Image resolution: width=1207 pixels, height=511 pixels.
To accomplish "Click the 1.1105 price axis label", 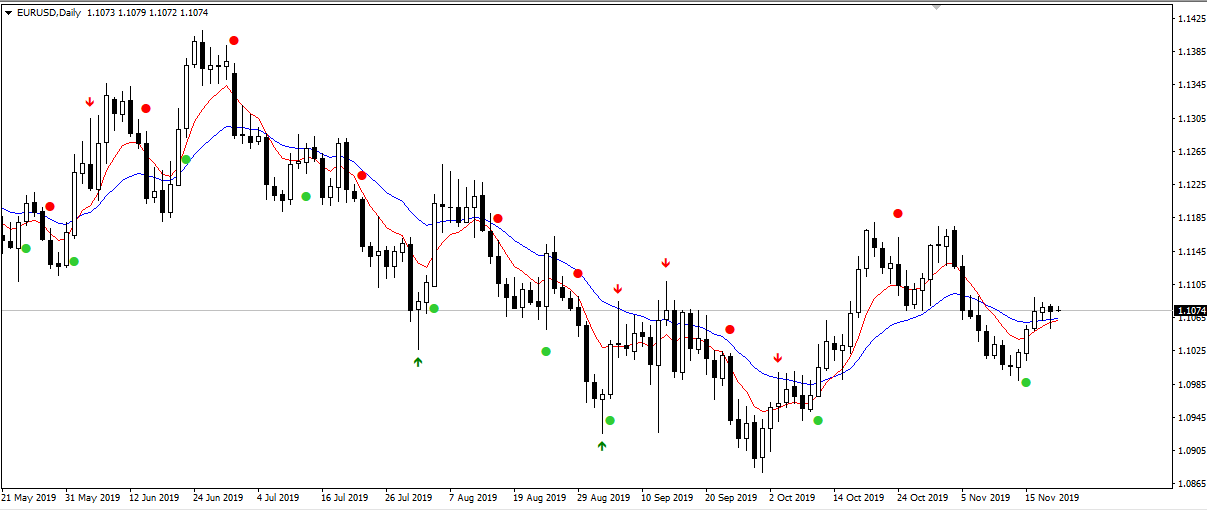I will [x=1190, y=285].
